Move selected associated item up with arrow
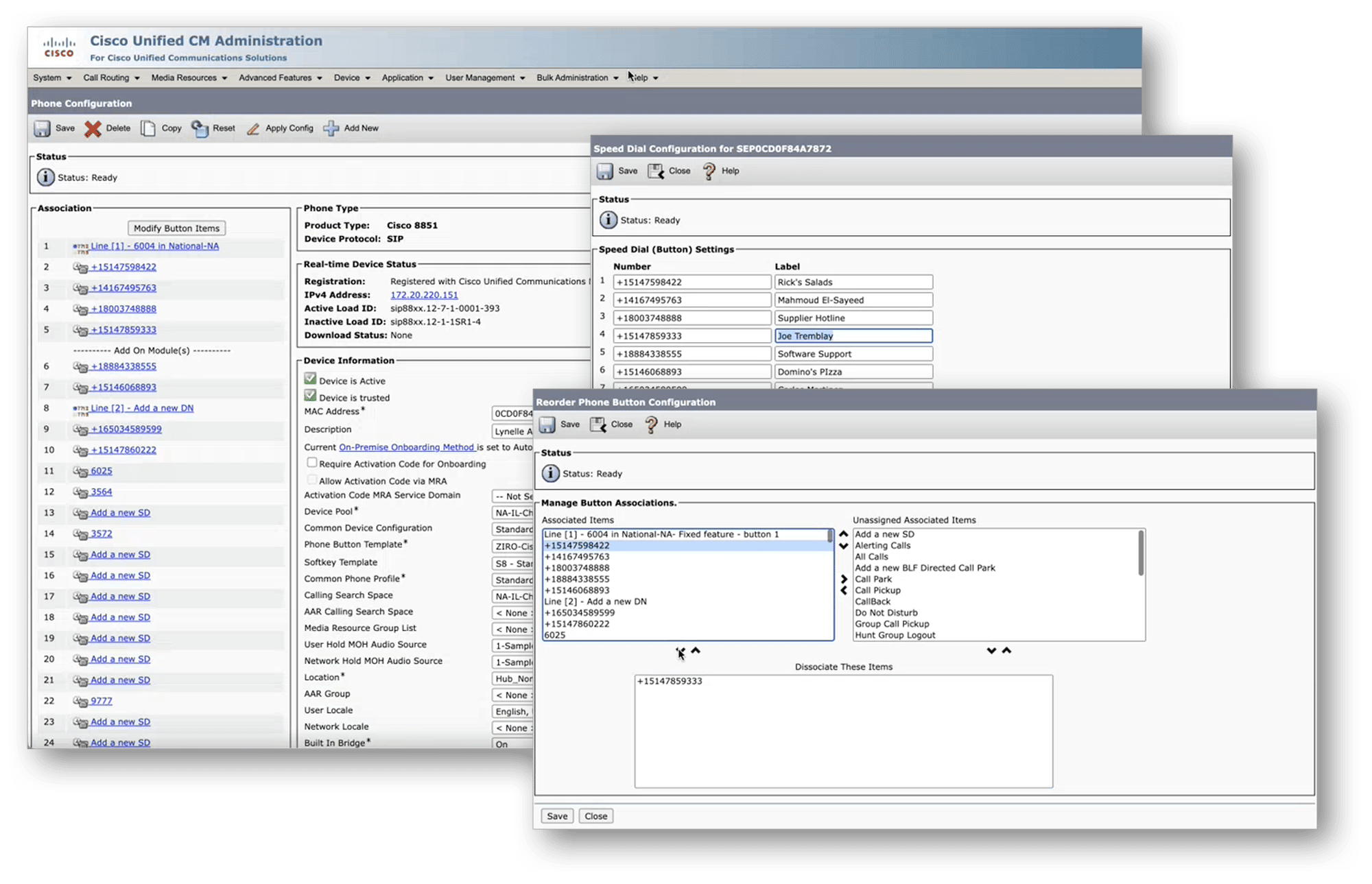Image resolution: width=1372 pixels, height=884 pixels. (844, 534)
